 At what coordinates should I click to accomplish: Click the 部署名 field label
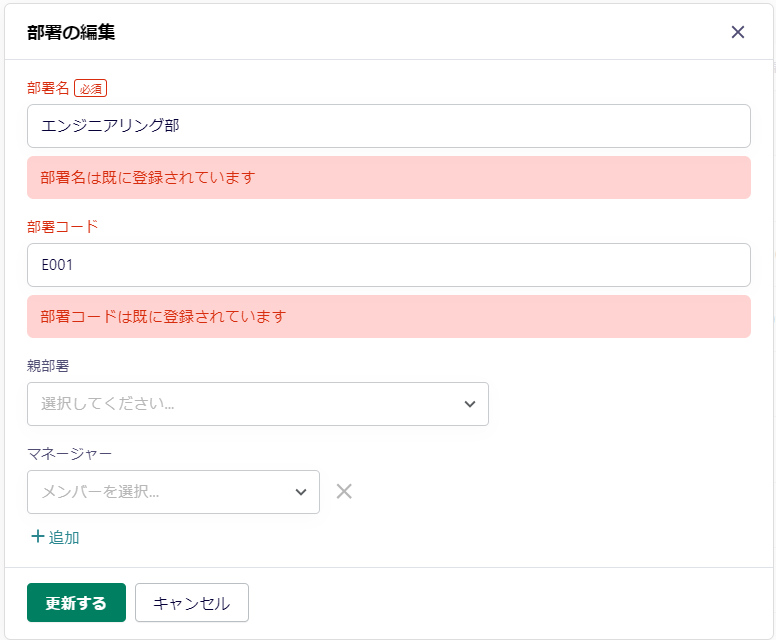pyautogui.click(x=48, y=88)
